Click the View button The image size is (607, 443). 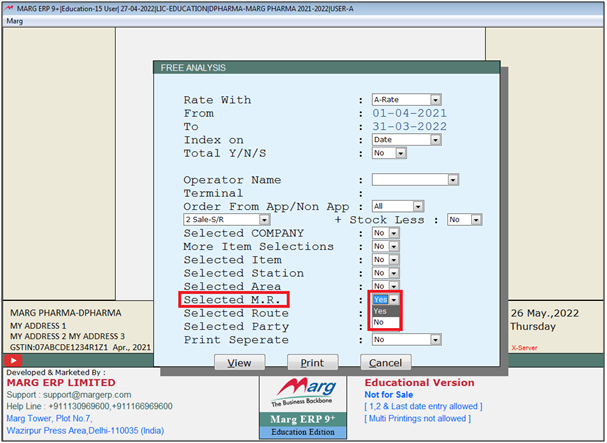[240, 362]
